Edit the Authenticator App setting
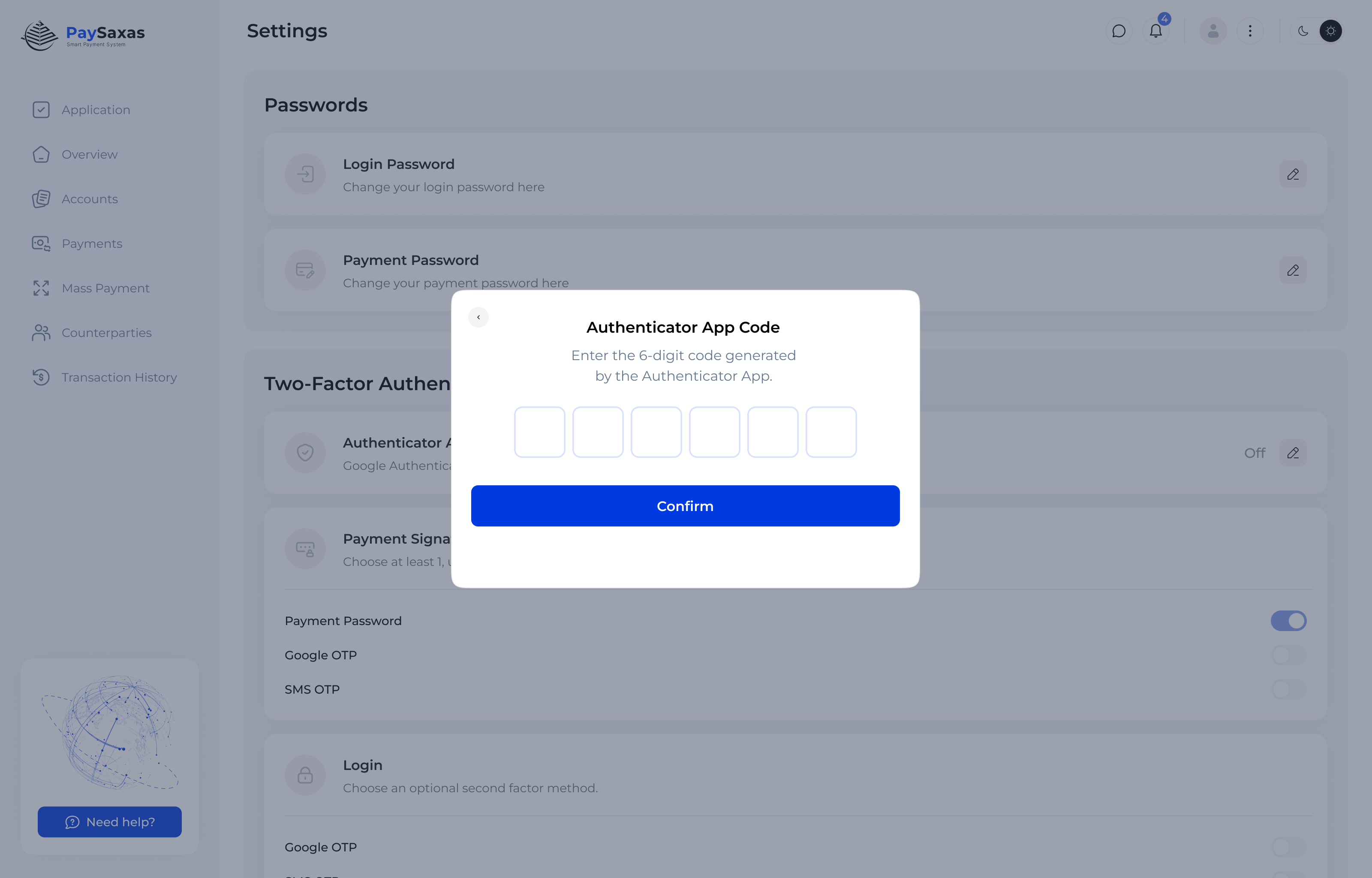1372x878 pixels. (x=1292, y=453)
